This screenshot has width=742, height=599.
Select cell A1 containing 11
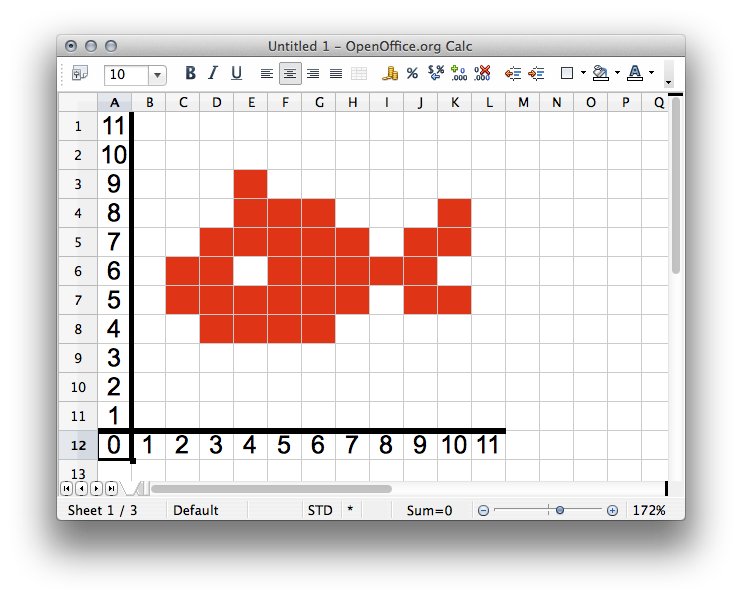pyautogui.click(x=115, y=126)
